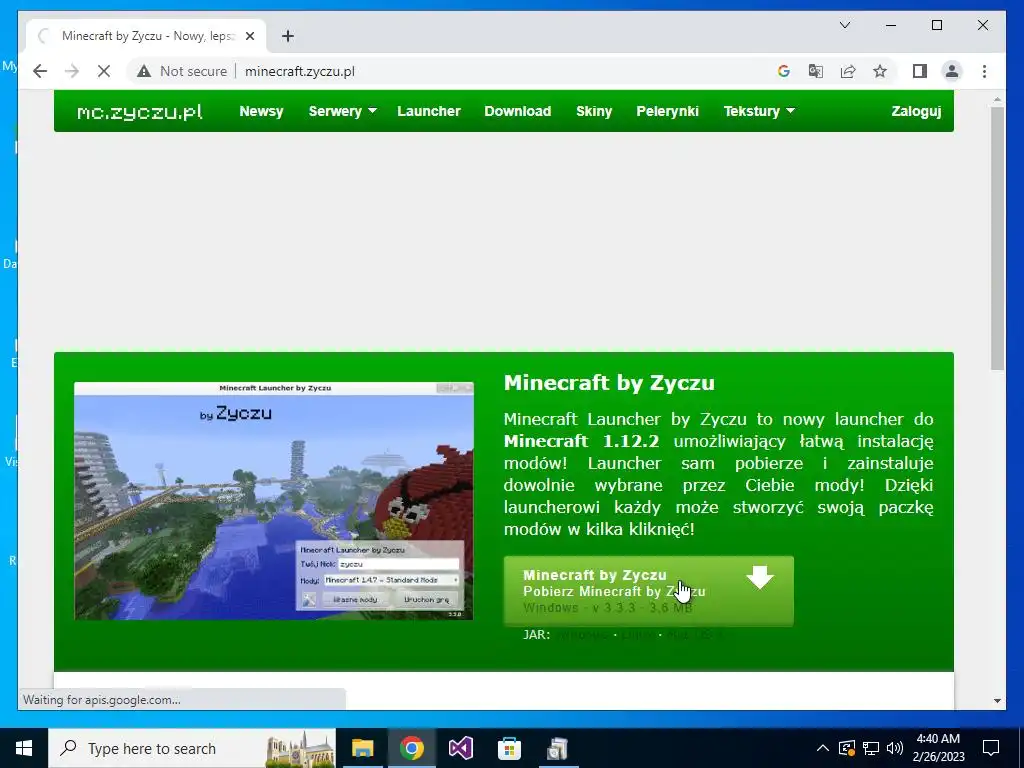The width and height of the screenshot is (1024, 768).
Task: Open Visual Studio from the taskbar
Action: click(x=460, y=748)
